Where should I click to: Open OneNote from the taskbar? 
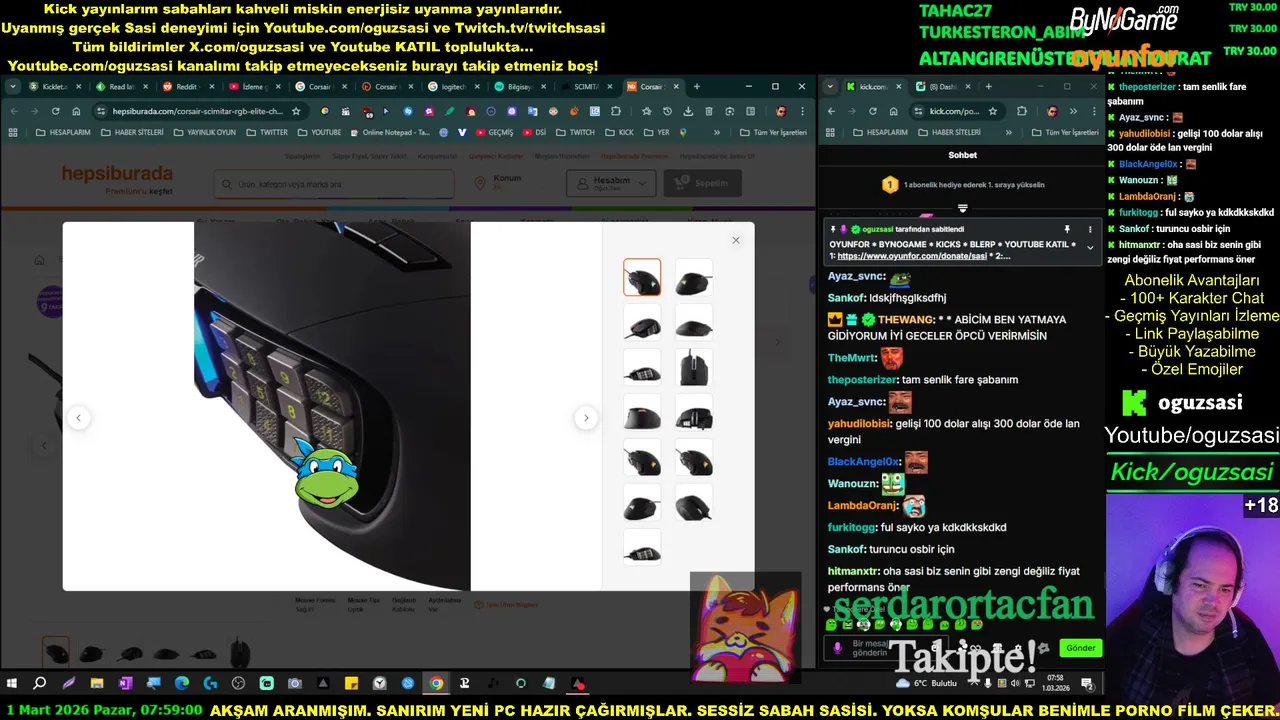pos(125,684)
